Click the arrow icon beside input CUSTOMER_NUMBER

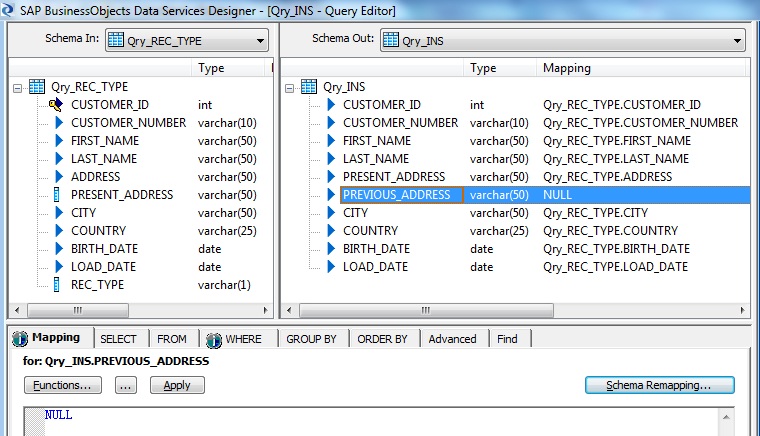pyautogui.click(x=59, y=123)
